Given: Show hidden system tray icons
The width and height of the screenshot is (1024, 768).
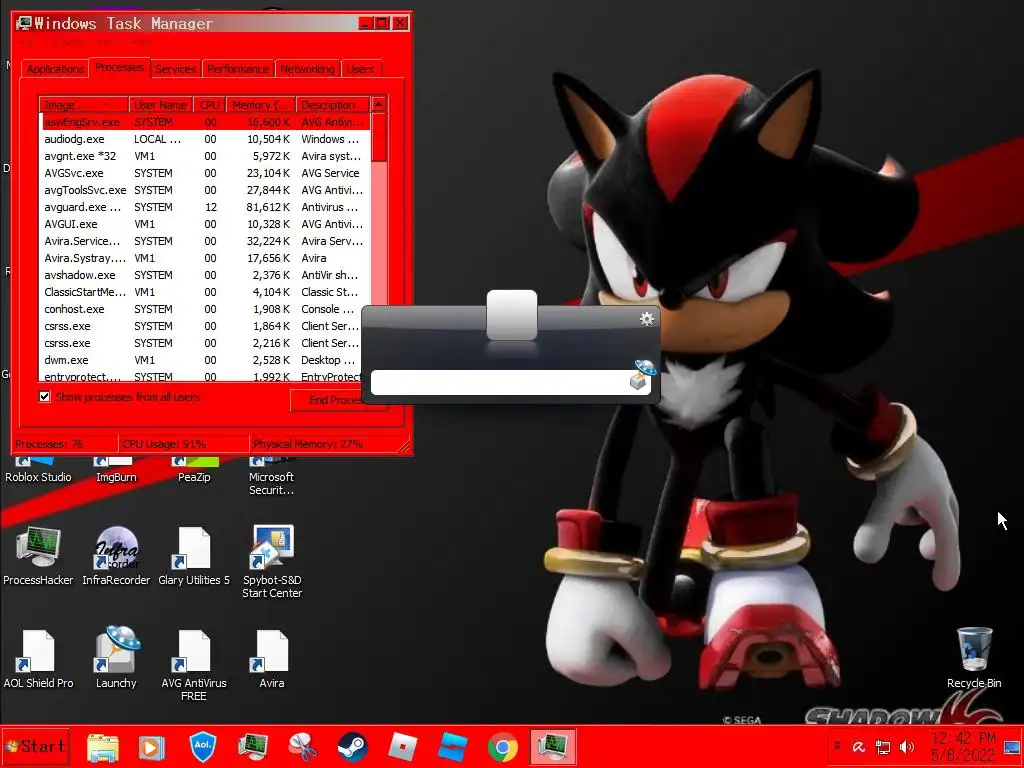Looking at the screenshot, I should click(x=837, y=745).
